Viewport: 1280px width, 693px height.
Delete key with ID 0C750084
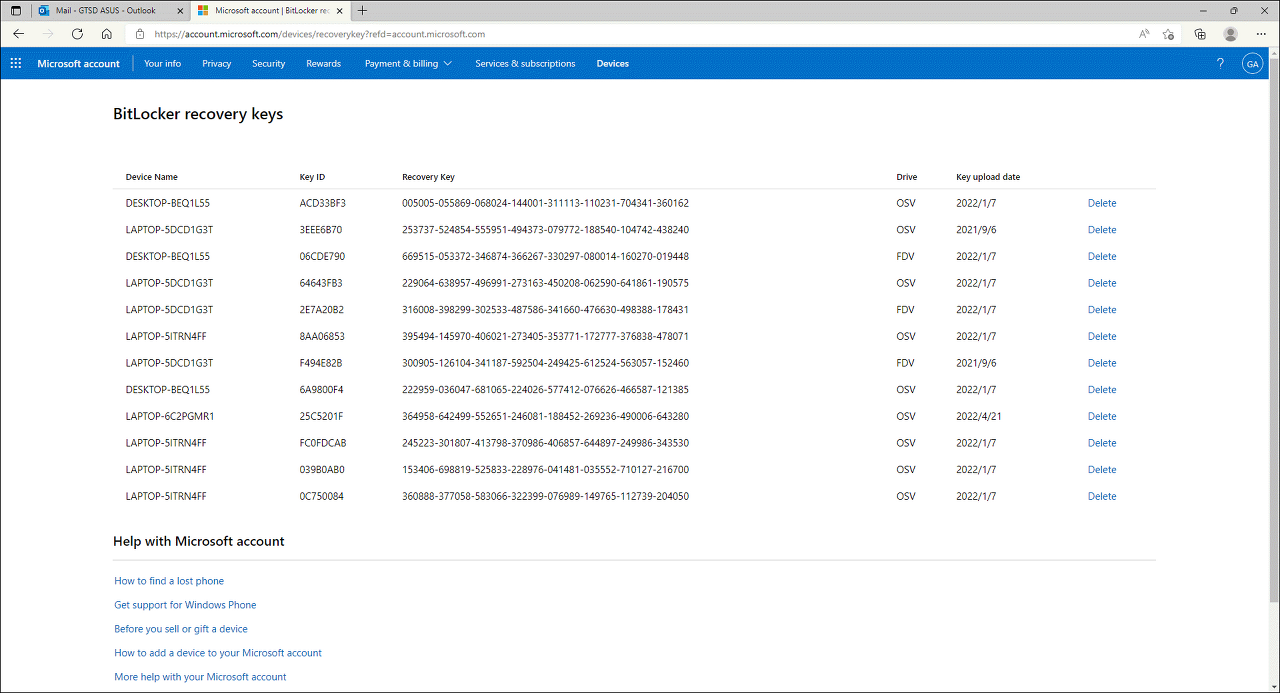pyautogui.click(x=1102, y=496)
